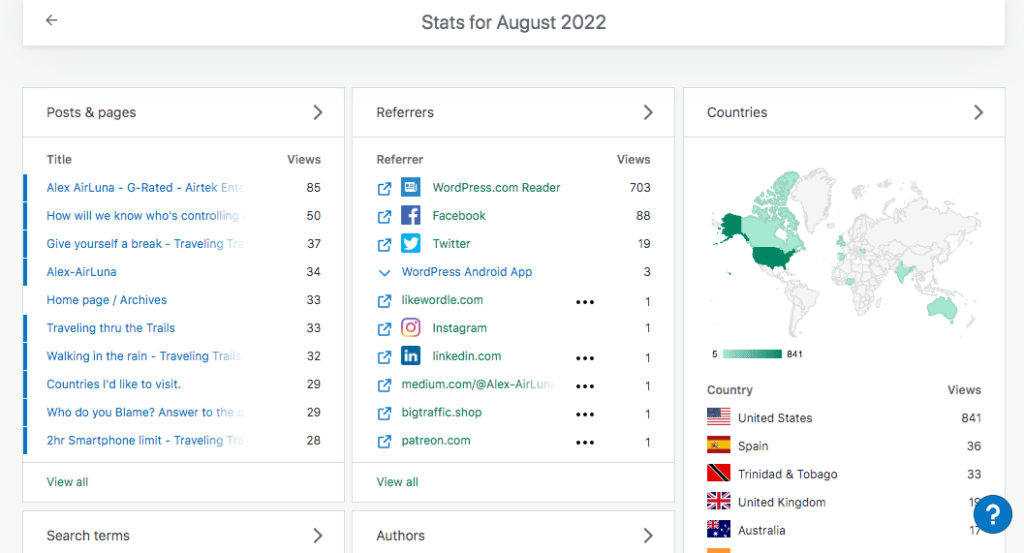The image size is (1024, 553).
Task: Click external link icon next to Facebook
Action: pos(384,216)
